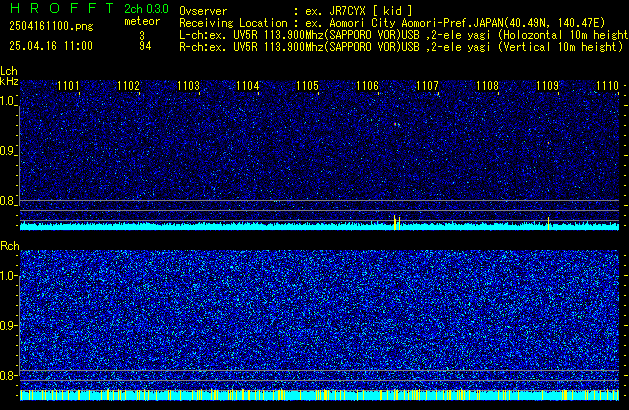Image resolution: width=629 pixels, height=410 pixels.
Task: Select the 1104 time marker
Action: (248, 86)
